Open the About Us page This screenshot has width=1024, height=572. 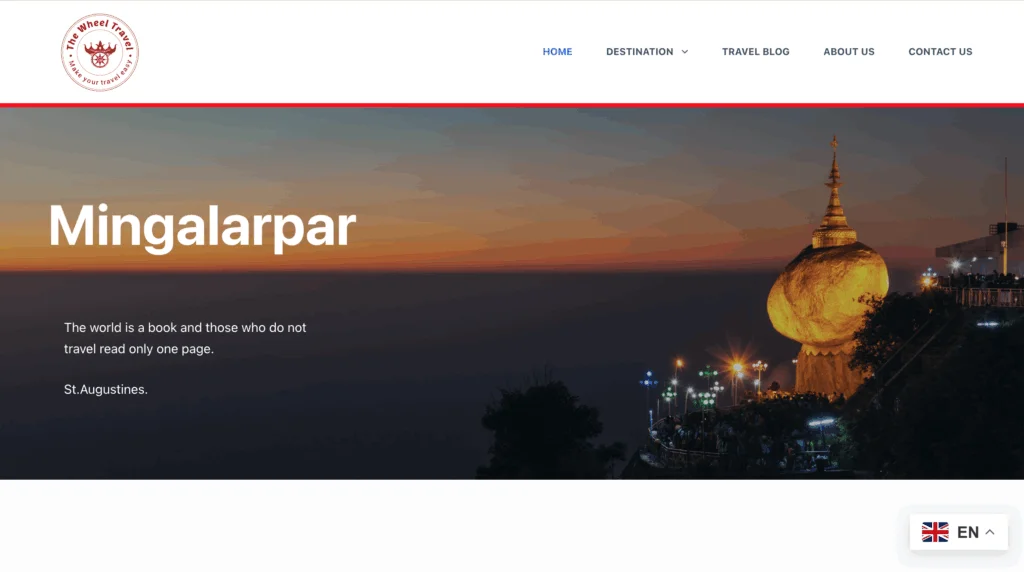848,52
